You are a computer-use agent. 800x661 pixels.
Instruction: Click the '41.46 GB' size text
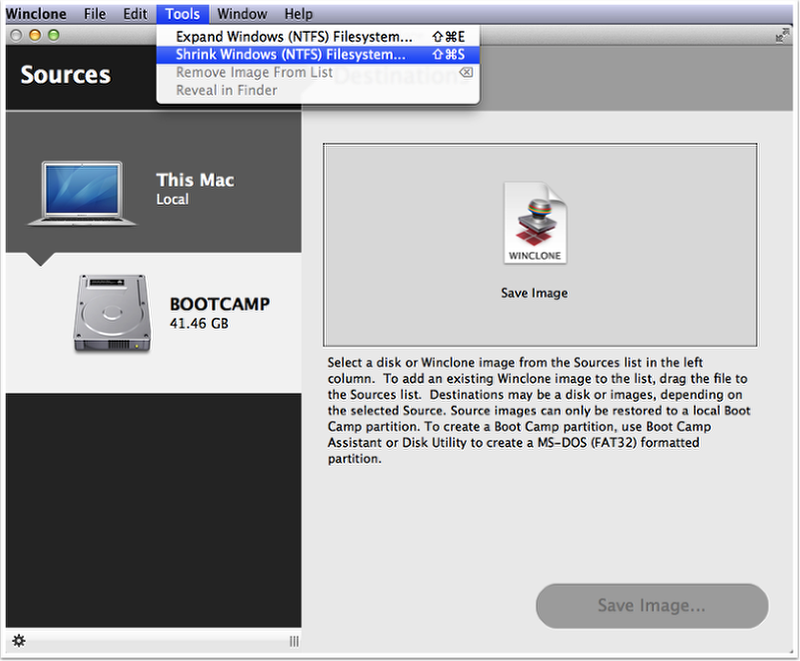point(199,323)
